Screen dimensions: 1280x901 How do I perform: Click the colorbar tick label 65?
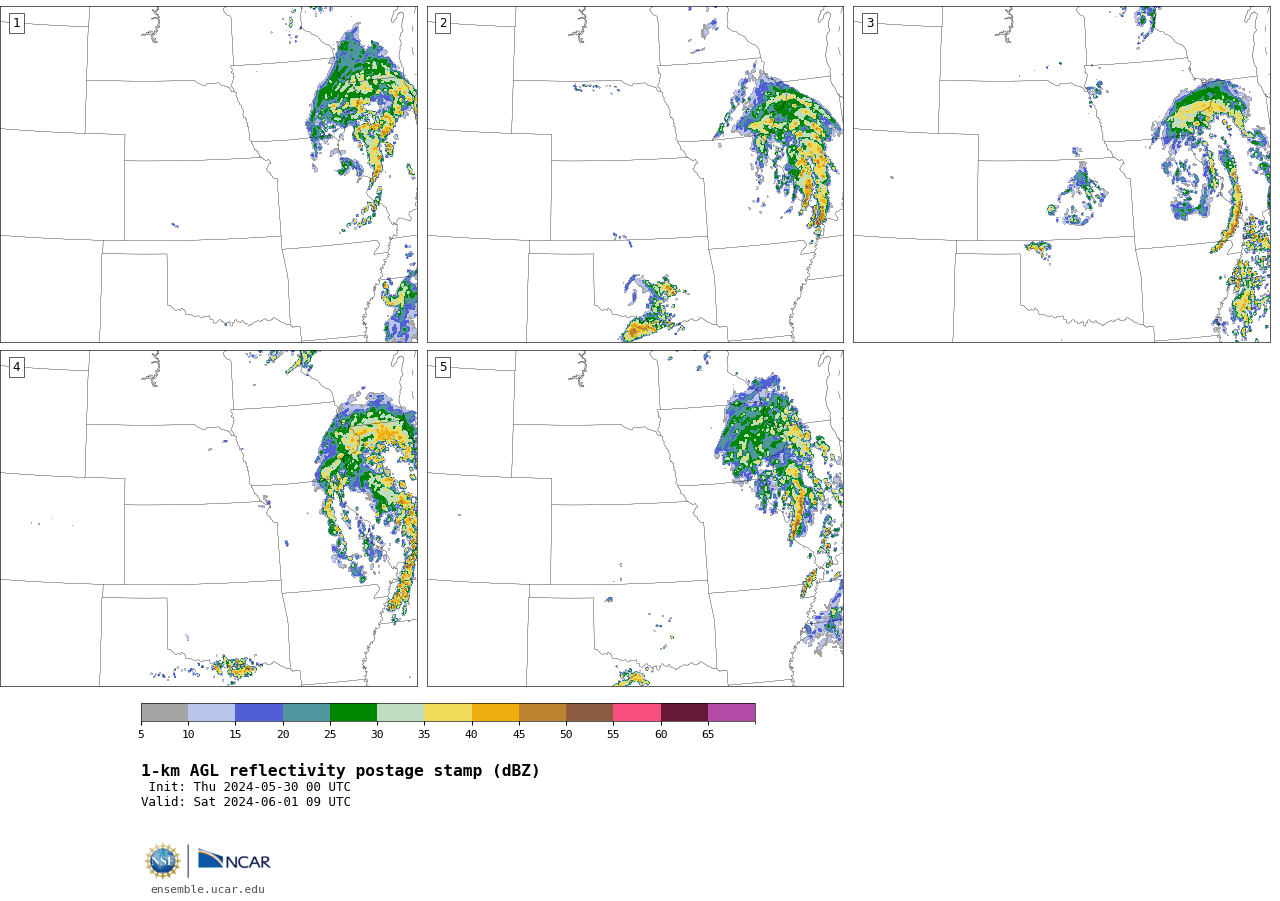pyautogui.click(x=708, y=735)
